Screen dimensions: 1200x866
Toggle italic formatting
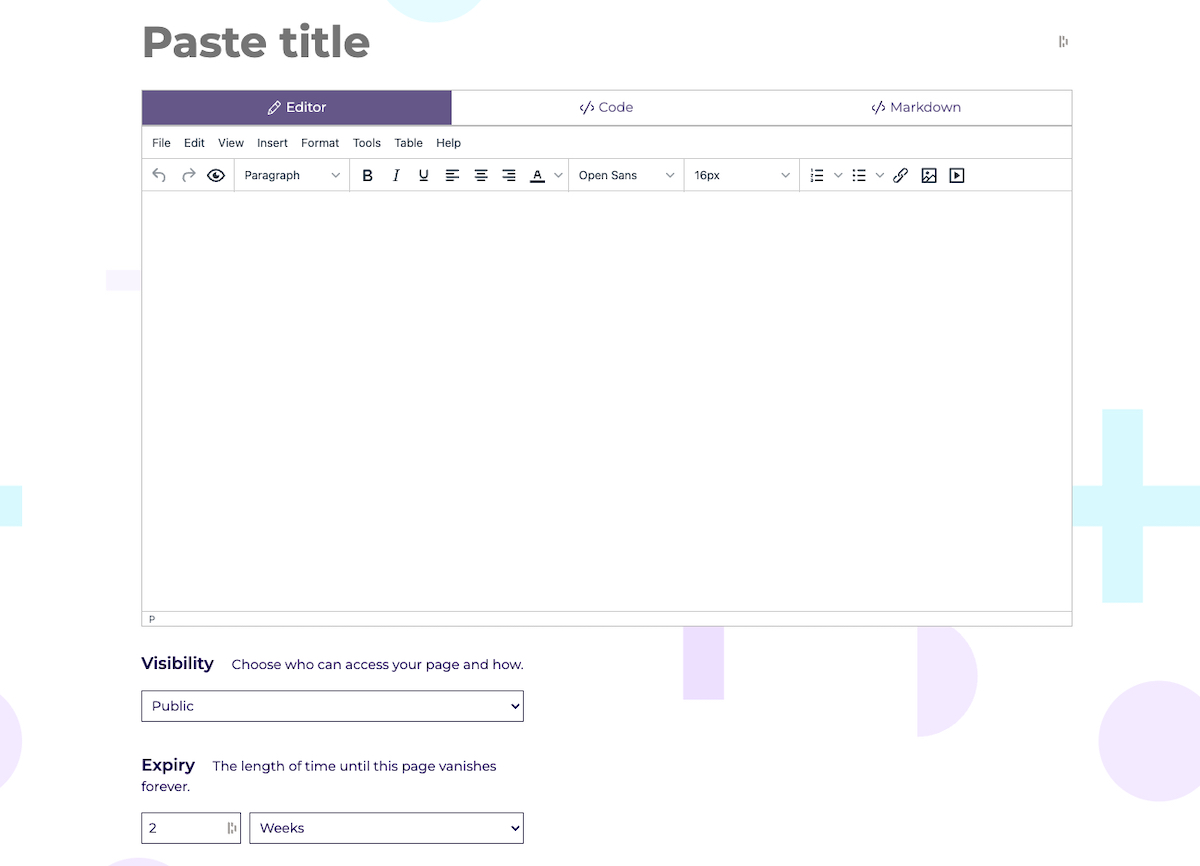point(396,175)
